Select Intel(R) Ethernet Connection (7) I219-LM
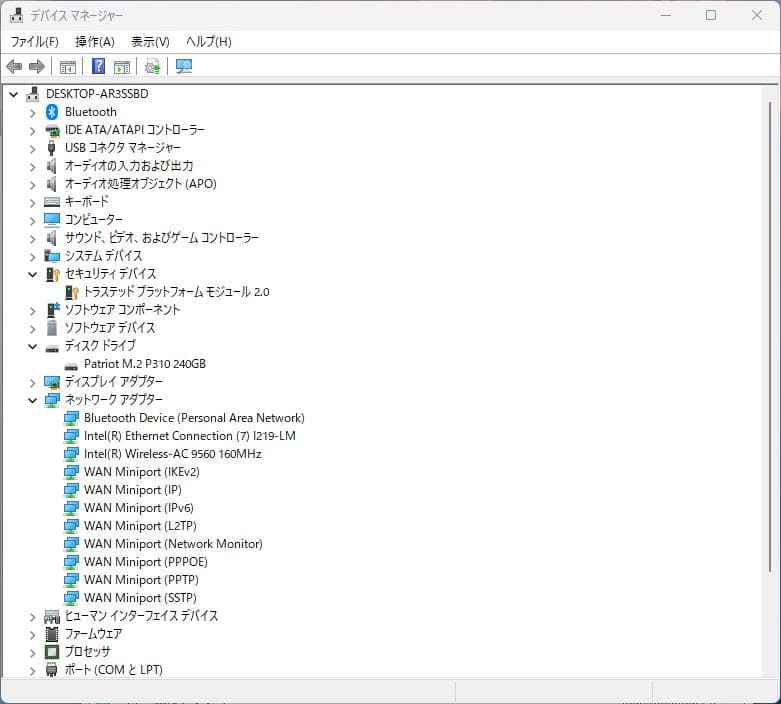 [189, 436]
